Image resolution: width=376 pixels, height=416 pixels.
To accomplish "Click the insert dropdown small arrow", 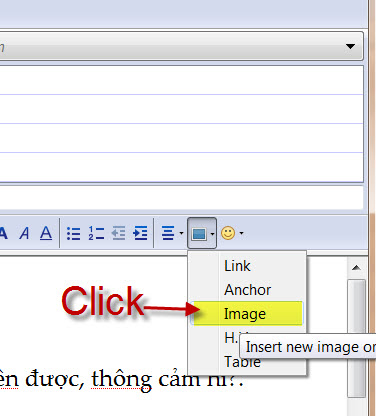I will (x=212, y=234).
